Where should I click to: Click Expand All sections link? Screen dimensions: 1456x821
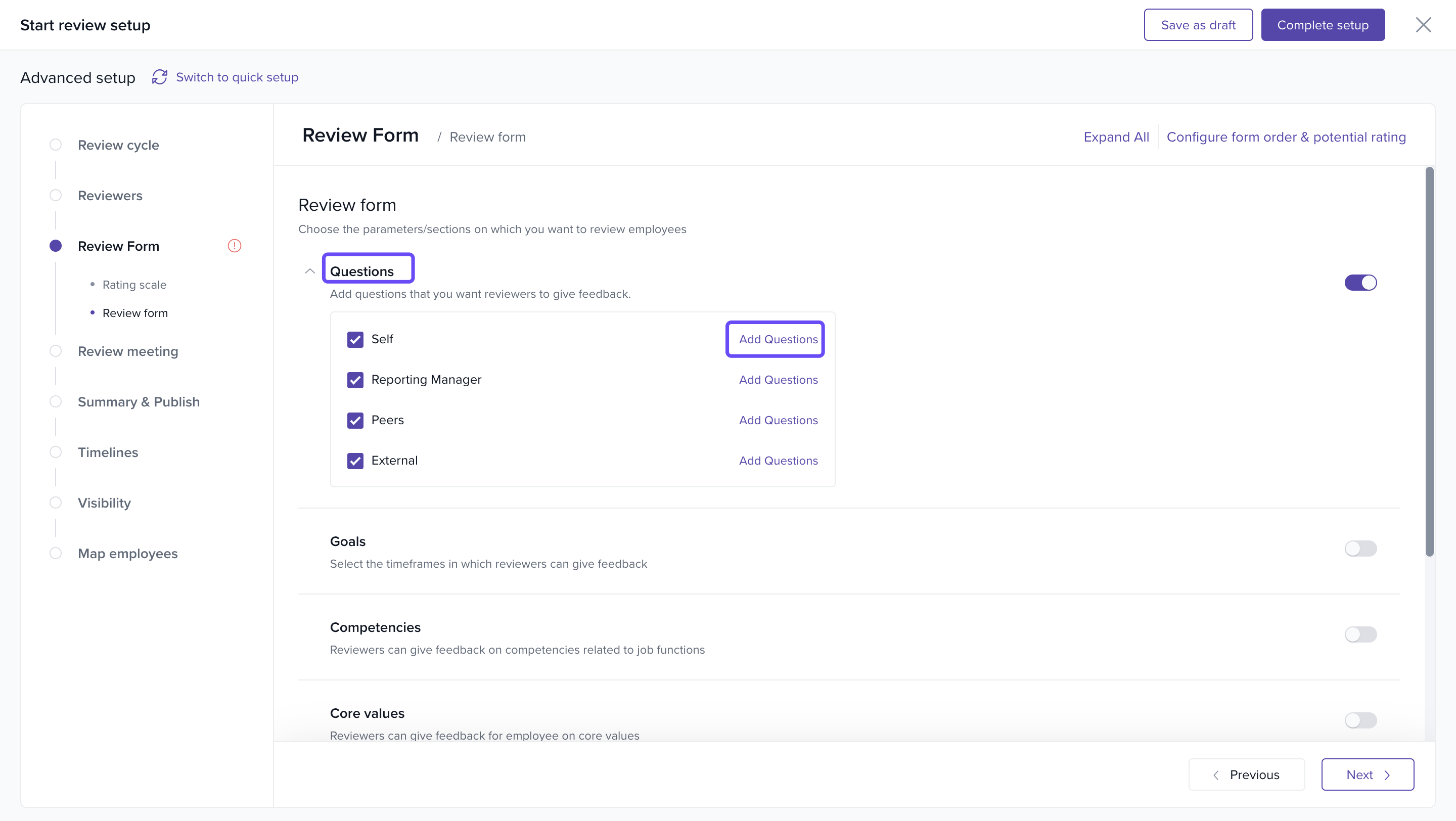click(x=1116, y=136)
